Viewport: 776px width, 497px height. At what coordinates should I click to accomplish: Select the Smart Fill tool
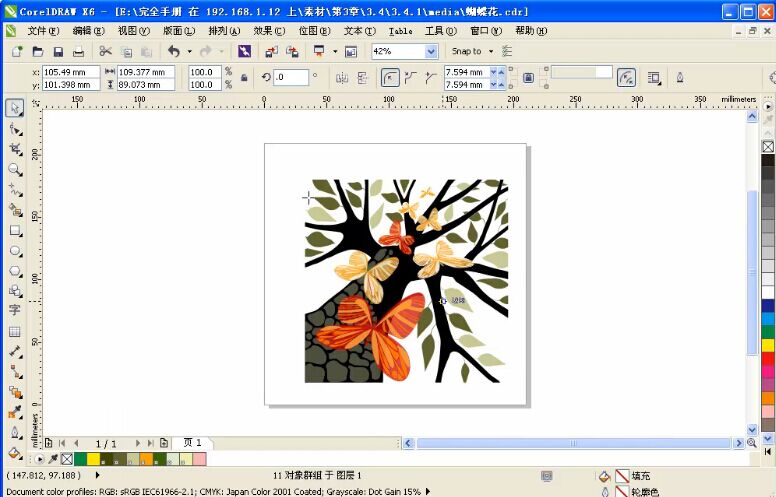tap(15, 210)
